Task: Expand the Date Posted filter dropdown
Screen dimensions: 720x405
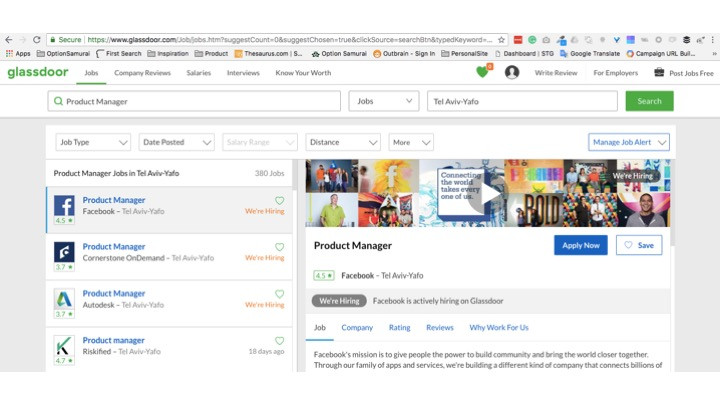Action: pyautogui.click(x=176, y=142)
